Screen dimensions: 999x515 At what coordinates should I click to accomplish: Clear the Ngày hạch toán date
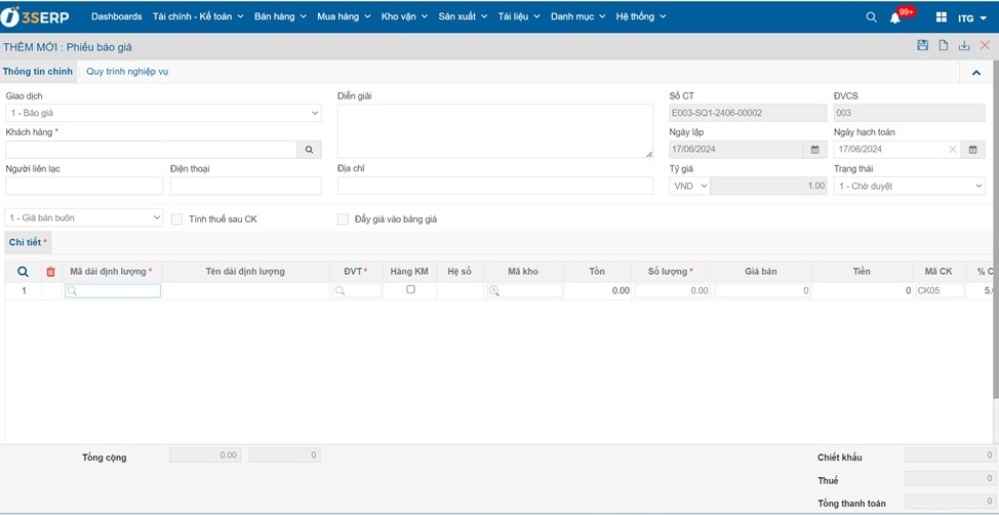point(952,150)
